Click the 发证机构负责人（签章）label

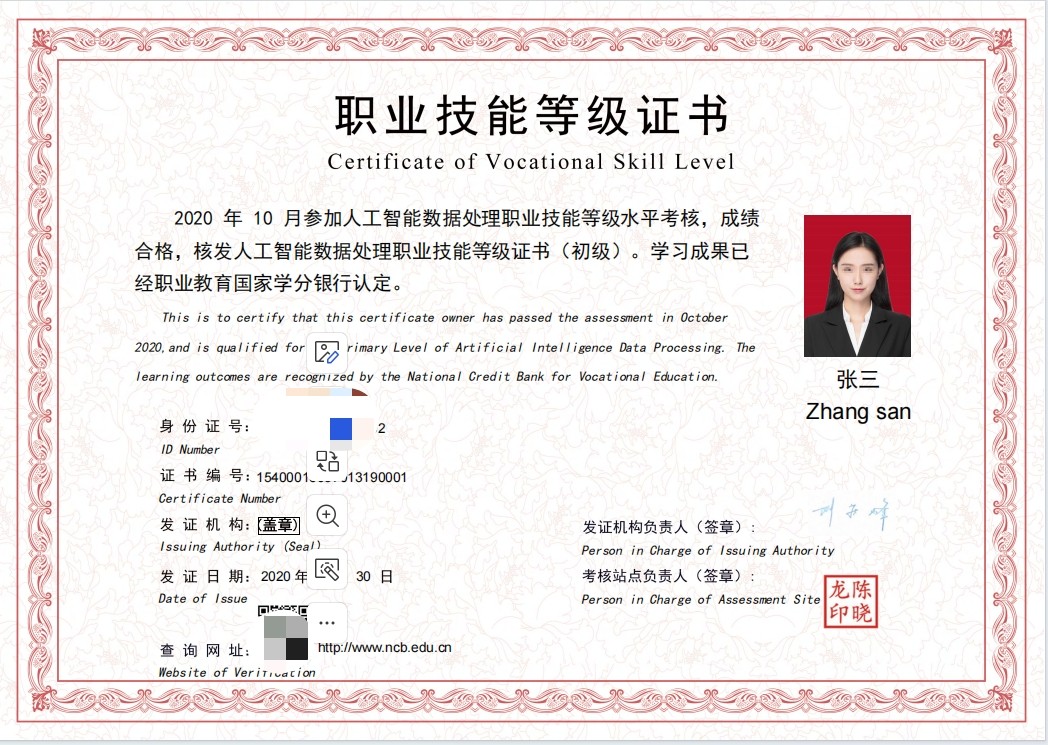[668, 527]
